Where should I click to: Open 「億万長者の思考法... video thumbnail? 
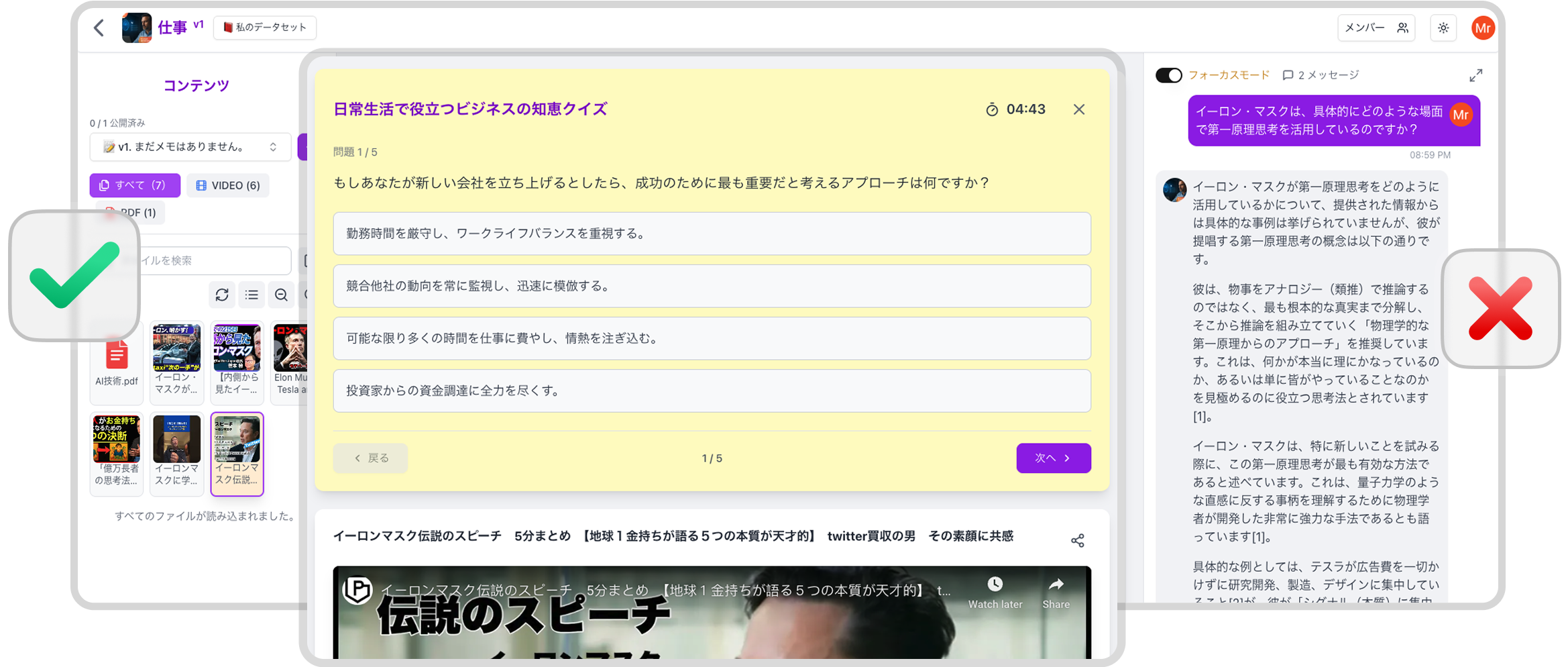click(117, 454)
